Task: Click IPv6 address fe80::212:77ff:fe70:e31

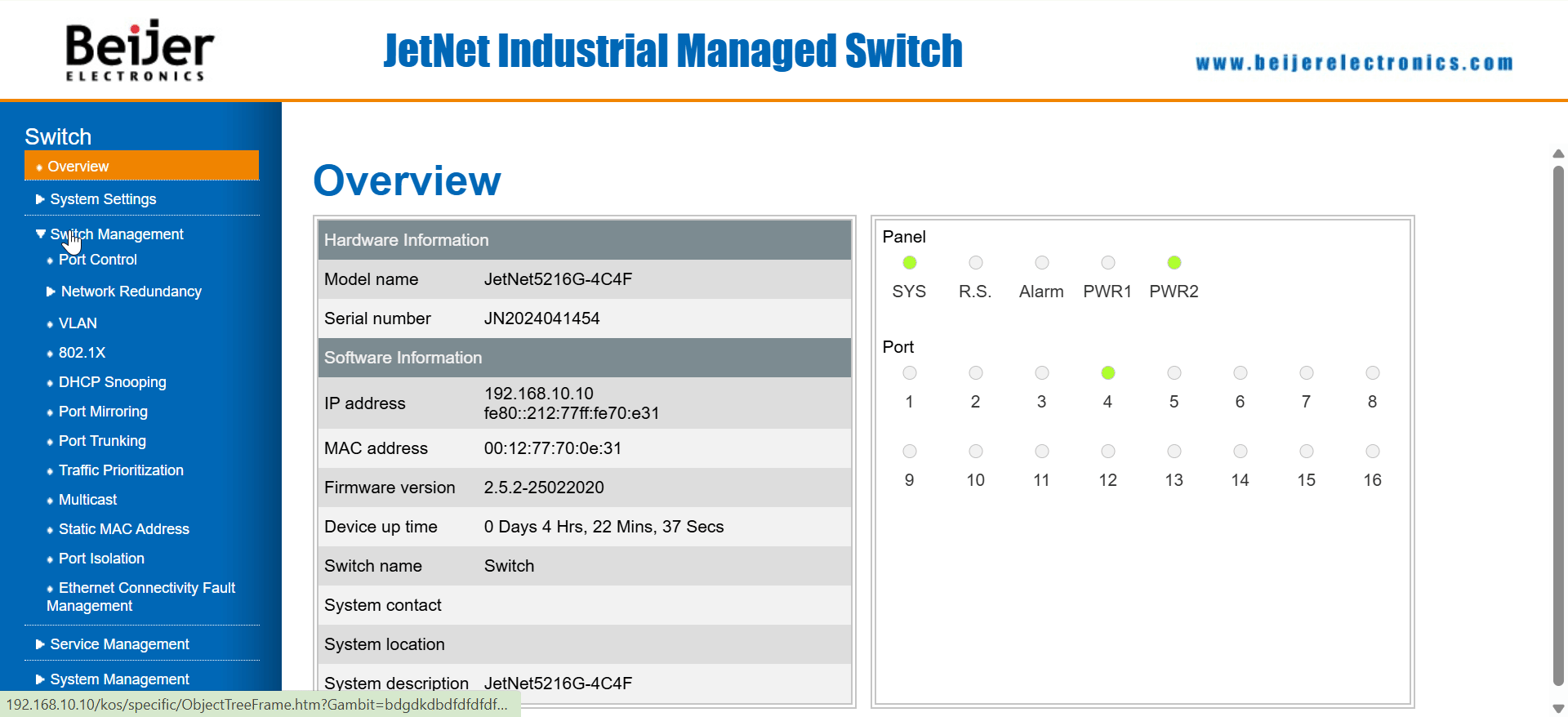Action: [571, 413]
